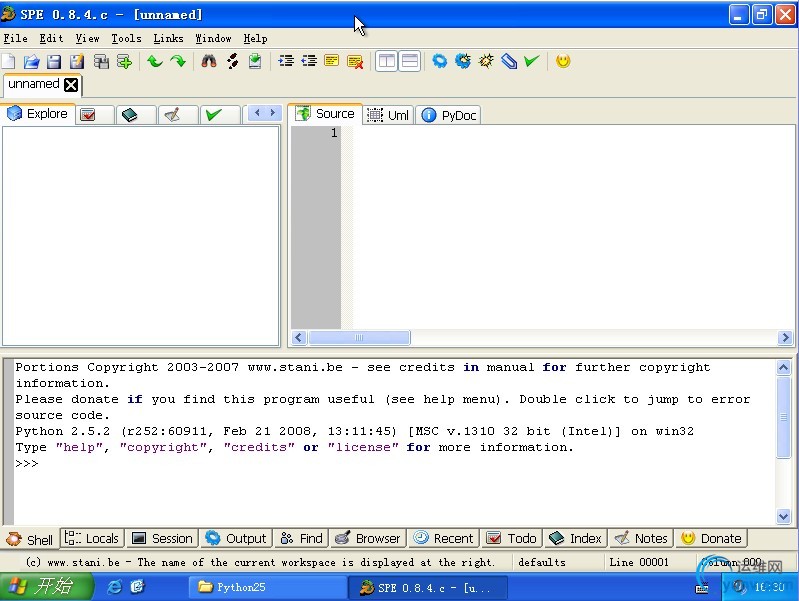Open the Links menu
The height and width of the screenshot is (601, 799).
168,39
